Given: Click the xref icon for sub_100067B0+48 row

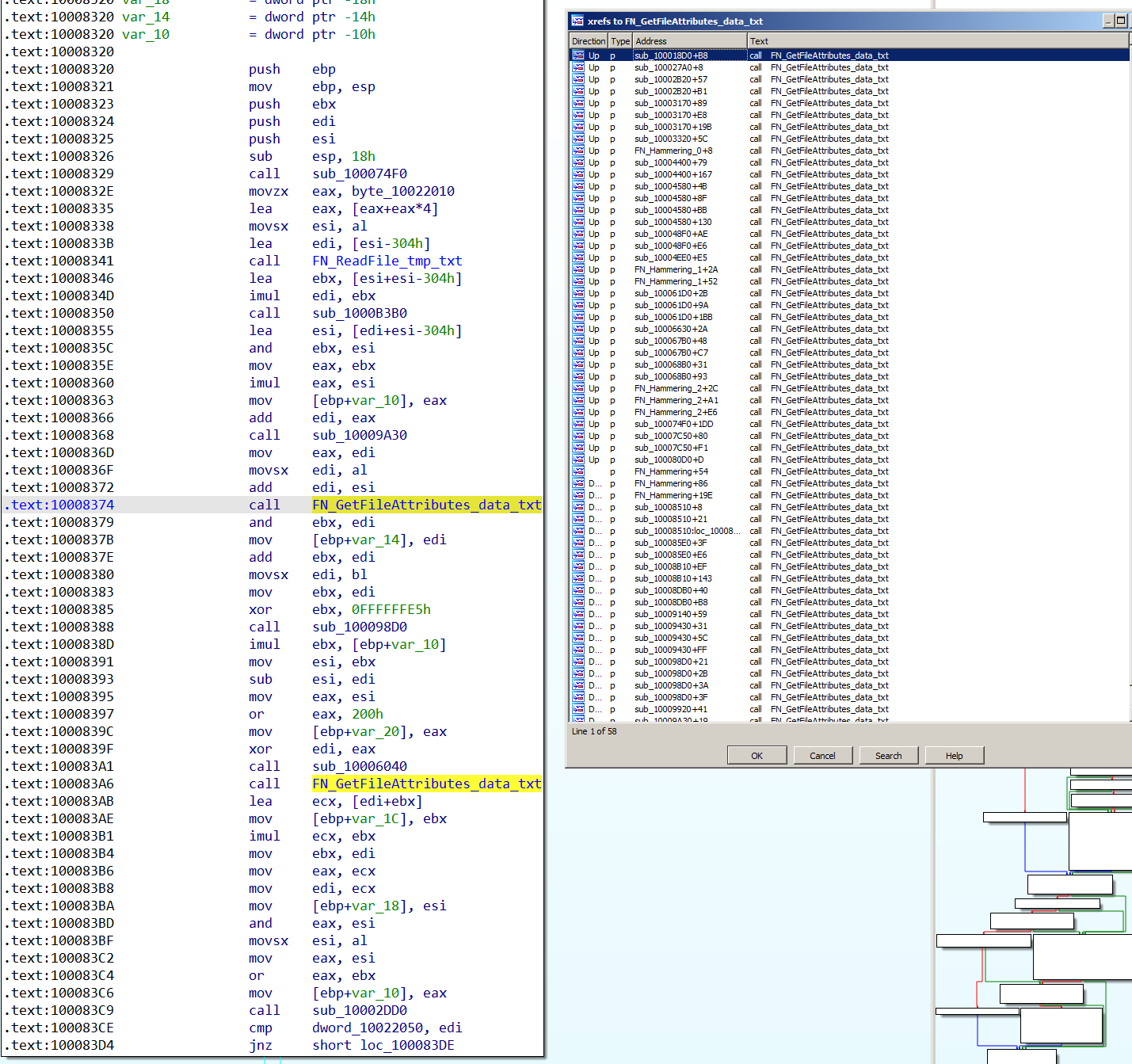Looking at the screenshot, I should coord(578,341).
